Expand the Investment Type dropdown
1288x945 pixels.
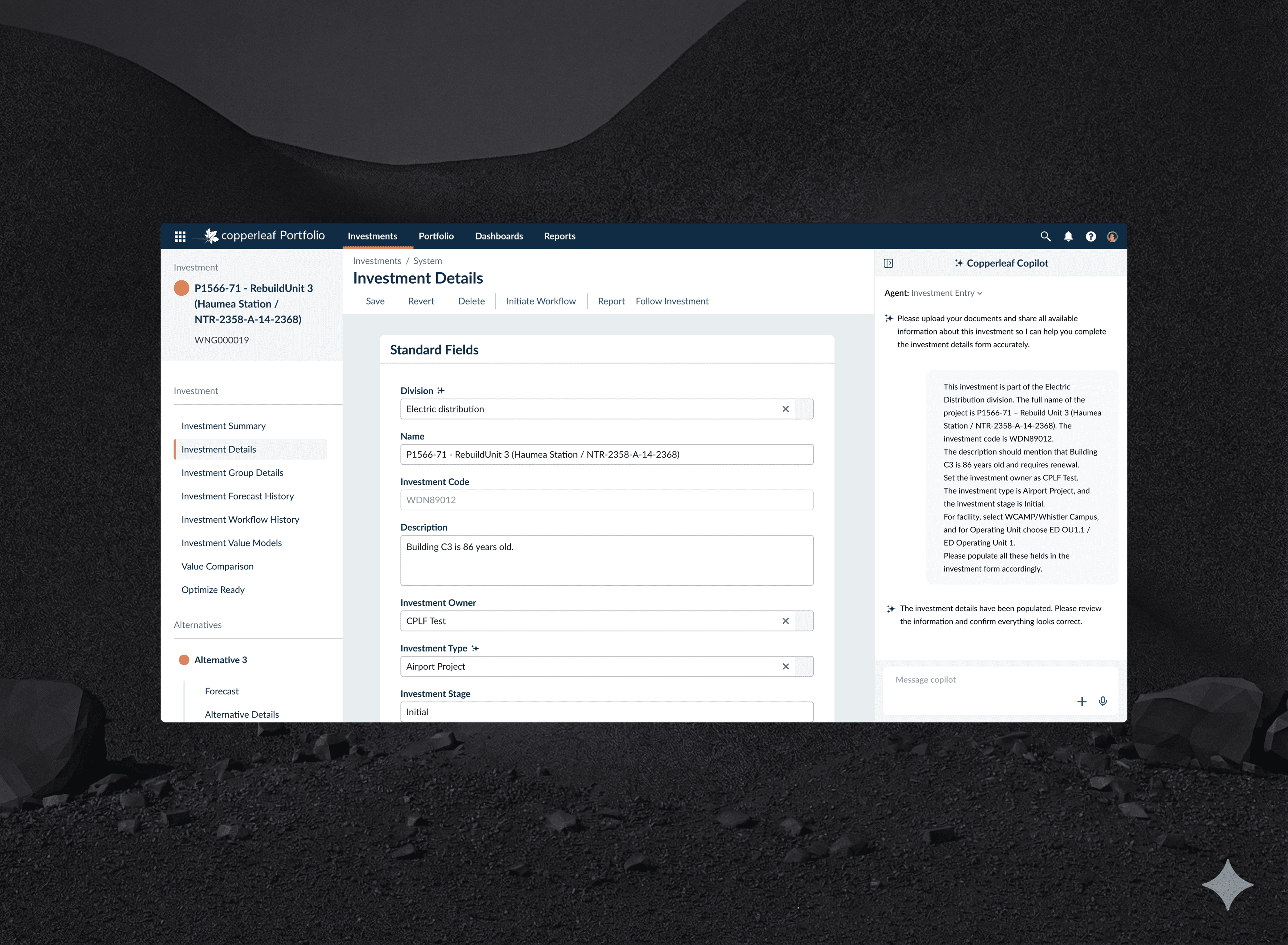[x=804, y=666]
